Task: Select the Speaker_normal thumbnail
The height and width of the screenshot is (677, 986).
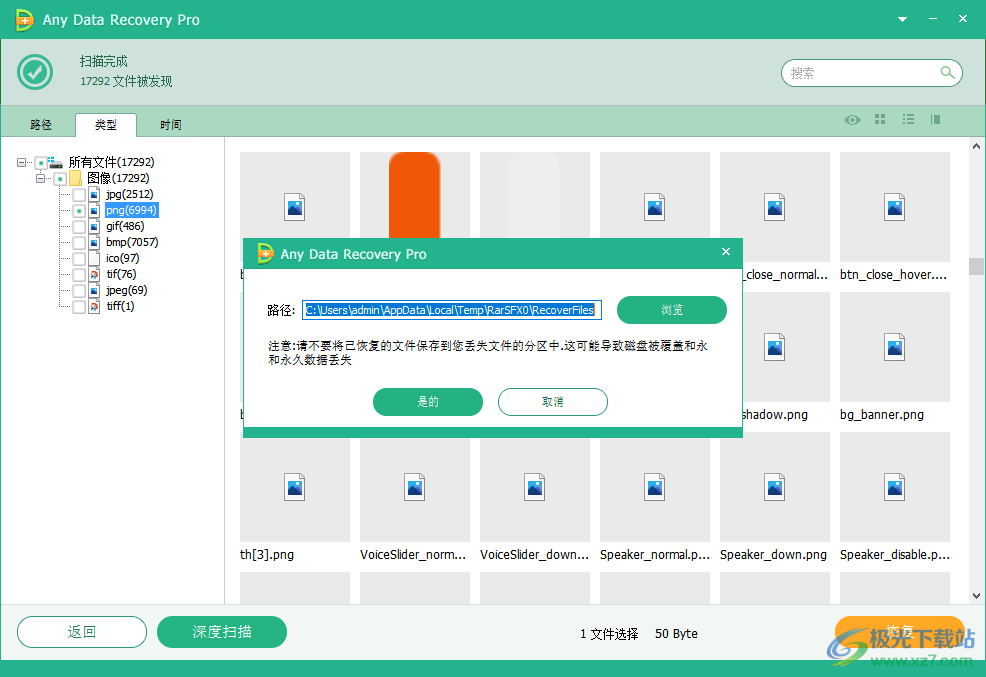Action: pos(655,487)
